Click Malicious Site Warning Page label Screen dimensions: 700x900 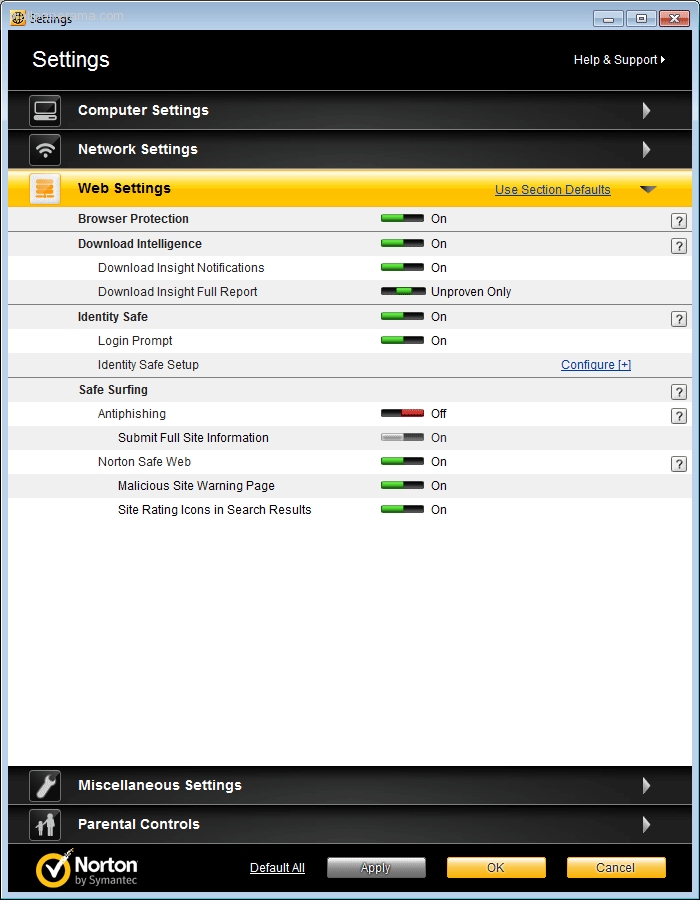pyautogui.click(x=196, y=486)
